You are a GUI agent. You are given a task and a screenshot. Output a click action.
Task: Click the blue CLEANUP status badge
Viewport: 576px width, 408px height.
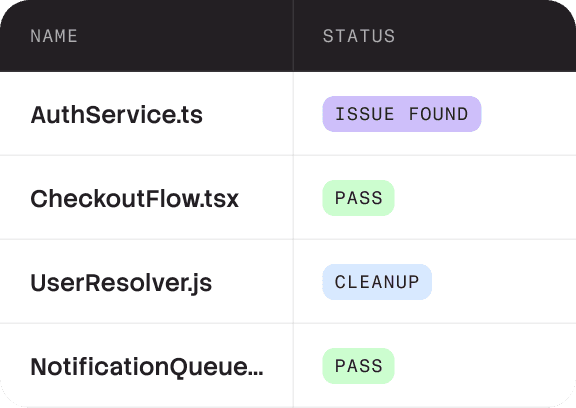[x=377, y=282]
